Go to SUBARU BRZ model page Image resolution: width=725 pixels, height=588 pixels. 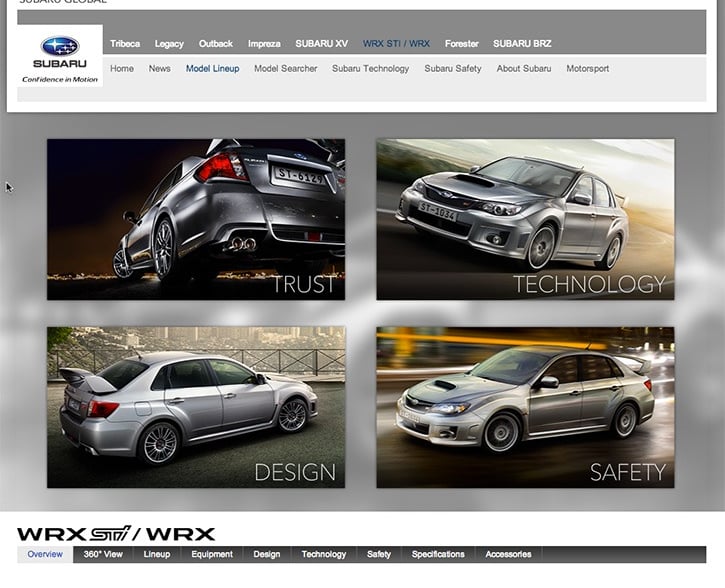pos(522,44)
